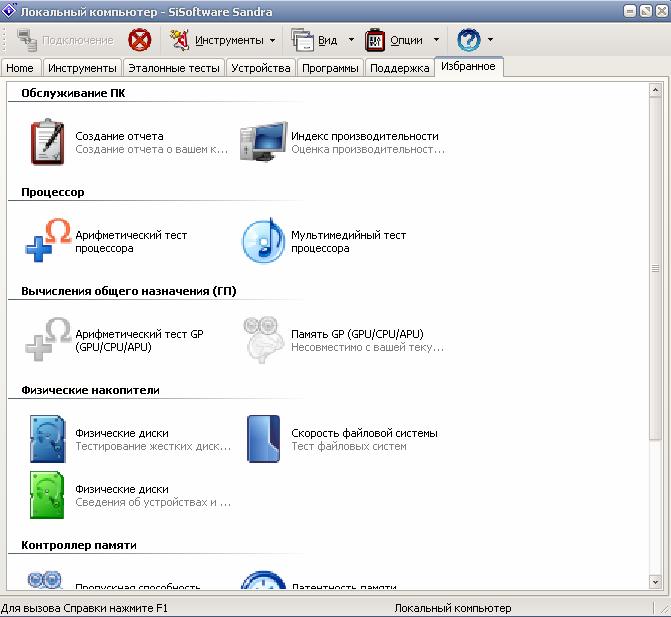This screenshot has width=671, height=617.
Task: Click status bar text 'Локальный компьютер'
Action: [x=453, y=608]
